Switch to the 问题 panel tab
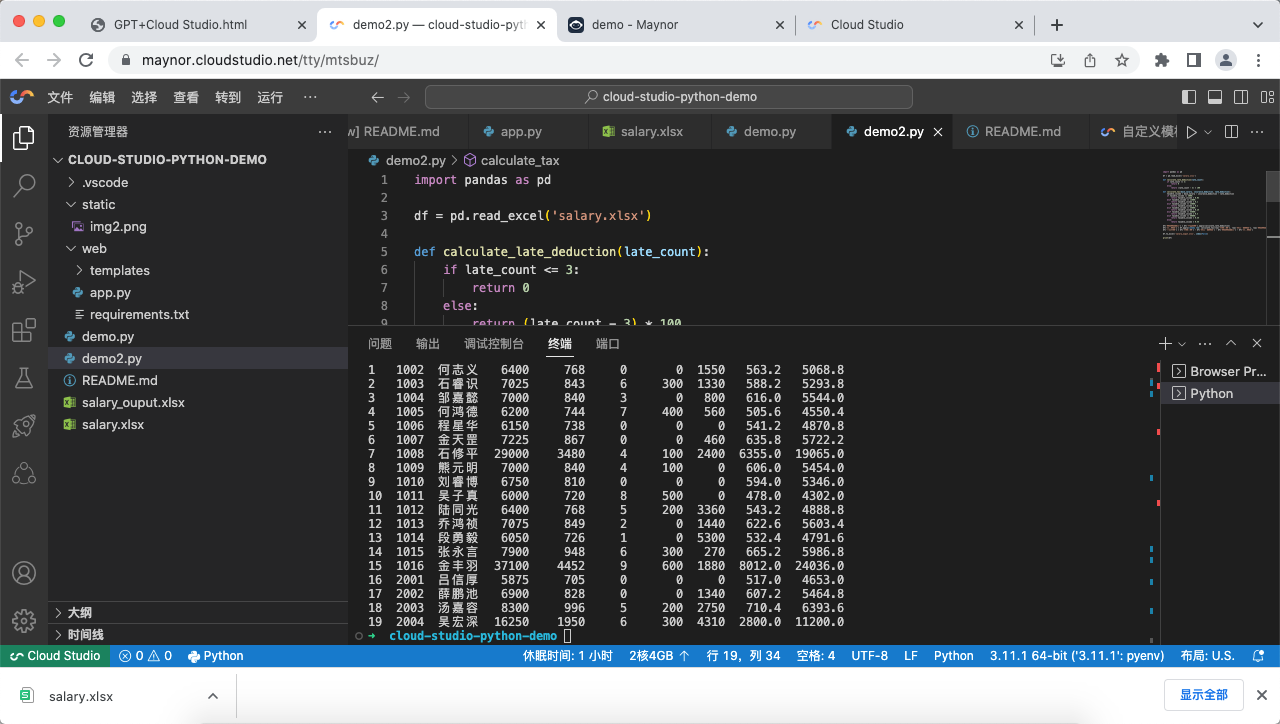This screenshot has width=1280, height=724. click(x=380, y=343)
